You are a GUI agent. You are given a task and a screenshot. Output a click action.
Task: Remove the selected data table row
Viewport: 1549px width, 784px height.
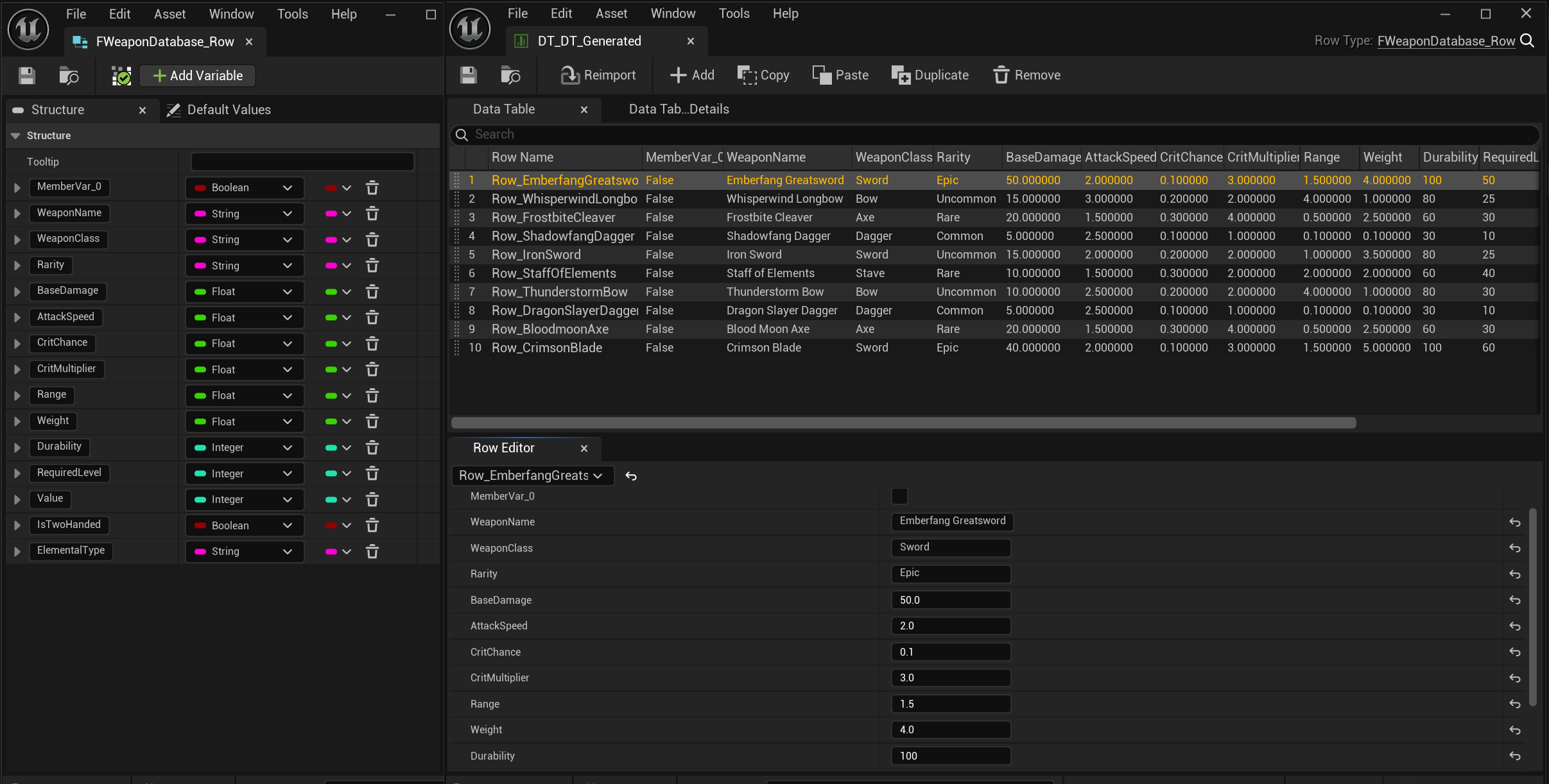pyautogui.click(x=1026, y=75)
